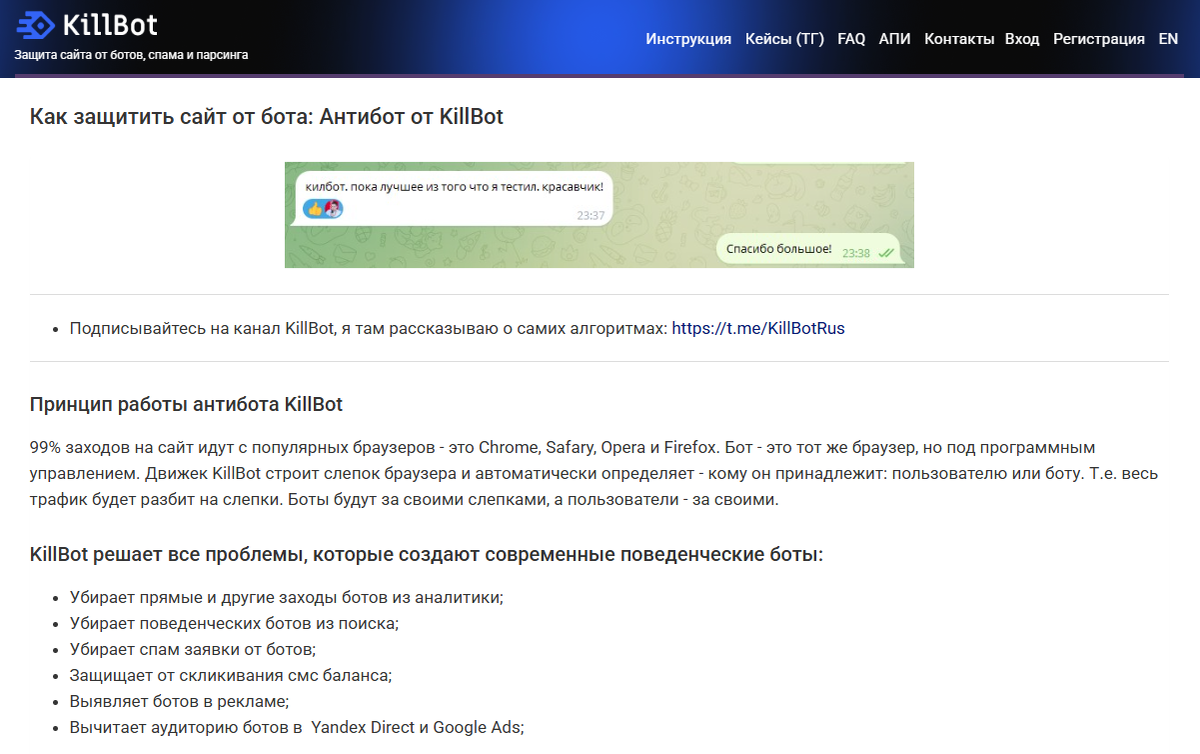This screenshot has height=754, width=1200.
Task: Click 'Спасибо большое!' reply bubble
Action: [808, 249]
